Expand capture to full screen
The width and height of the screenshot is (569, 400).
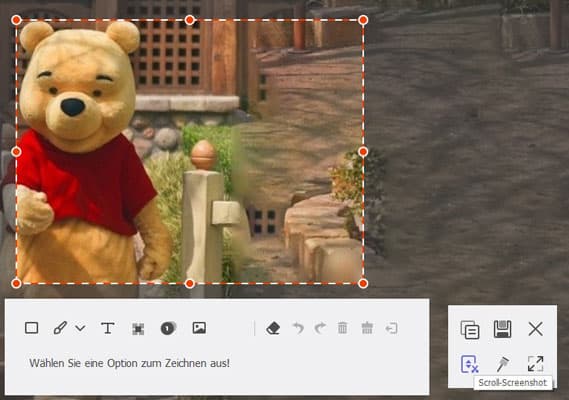coord(536,364)
